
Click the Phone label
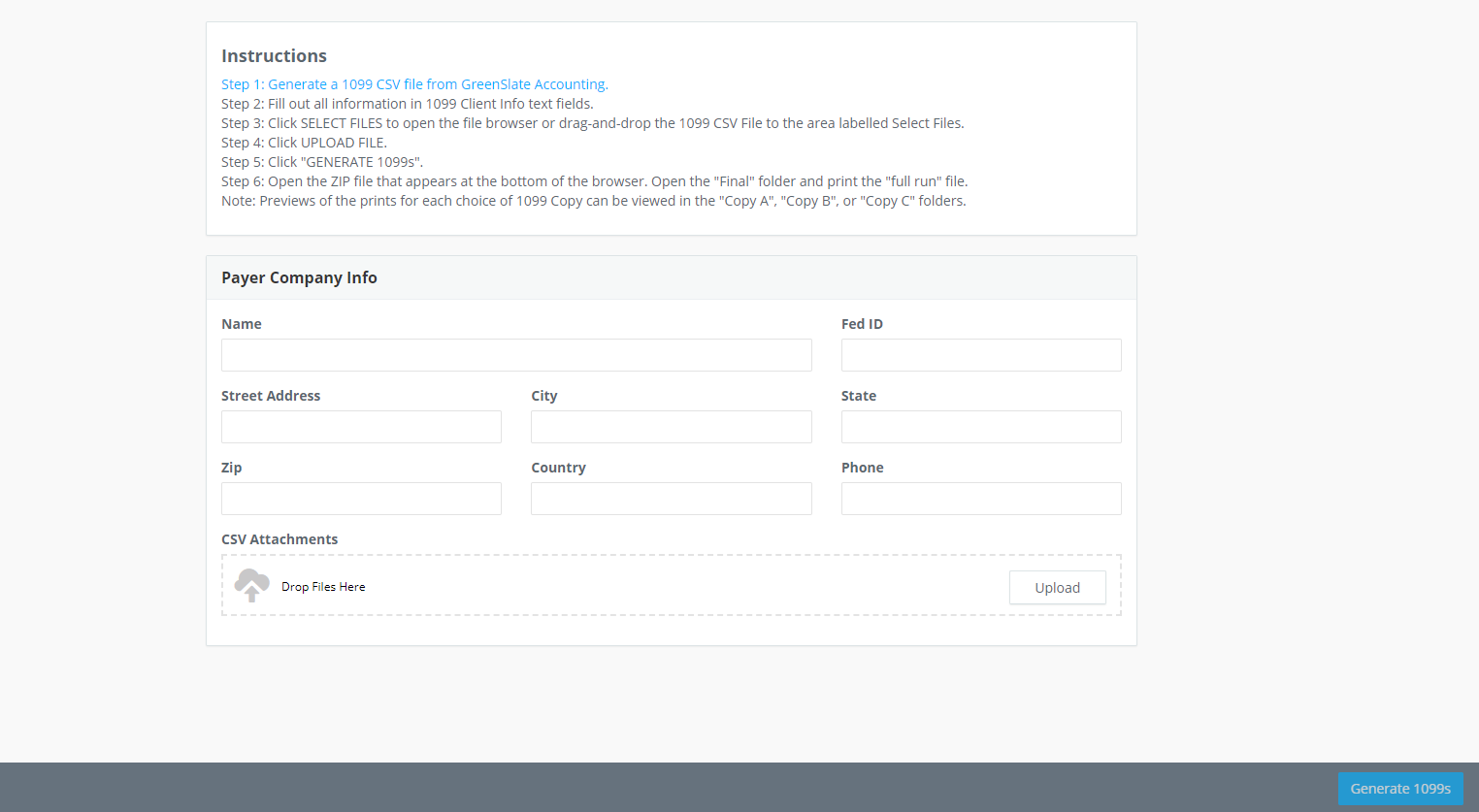[x=862, y=468]
